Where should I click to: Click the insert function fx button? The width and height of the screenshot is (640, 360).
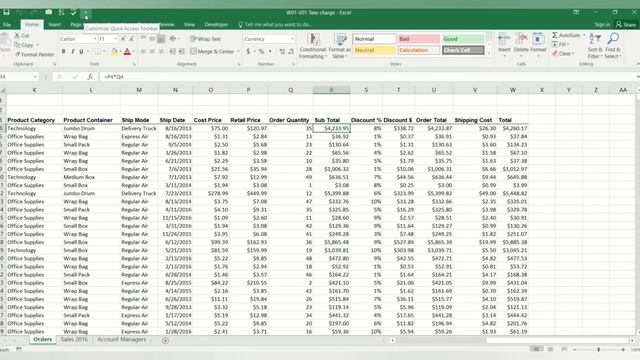(x=90, y=77)
